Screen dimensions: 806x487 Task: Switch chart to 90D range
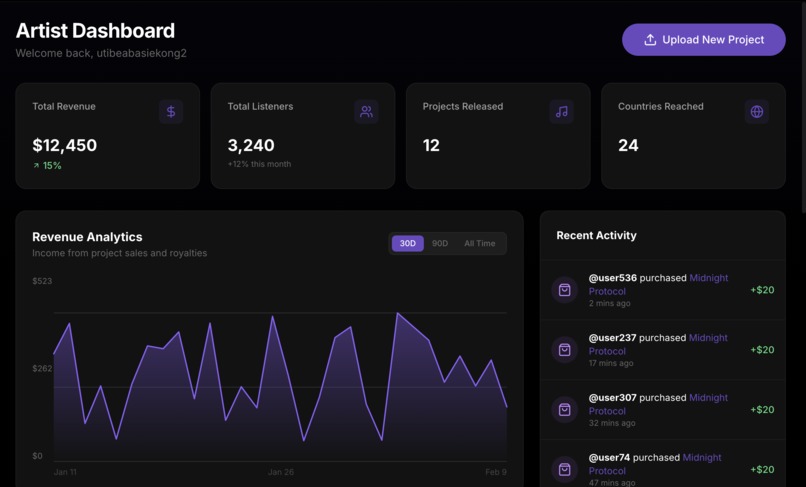coord(439,243)
